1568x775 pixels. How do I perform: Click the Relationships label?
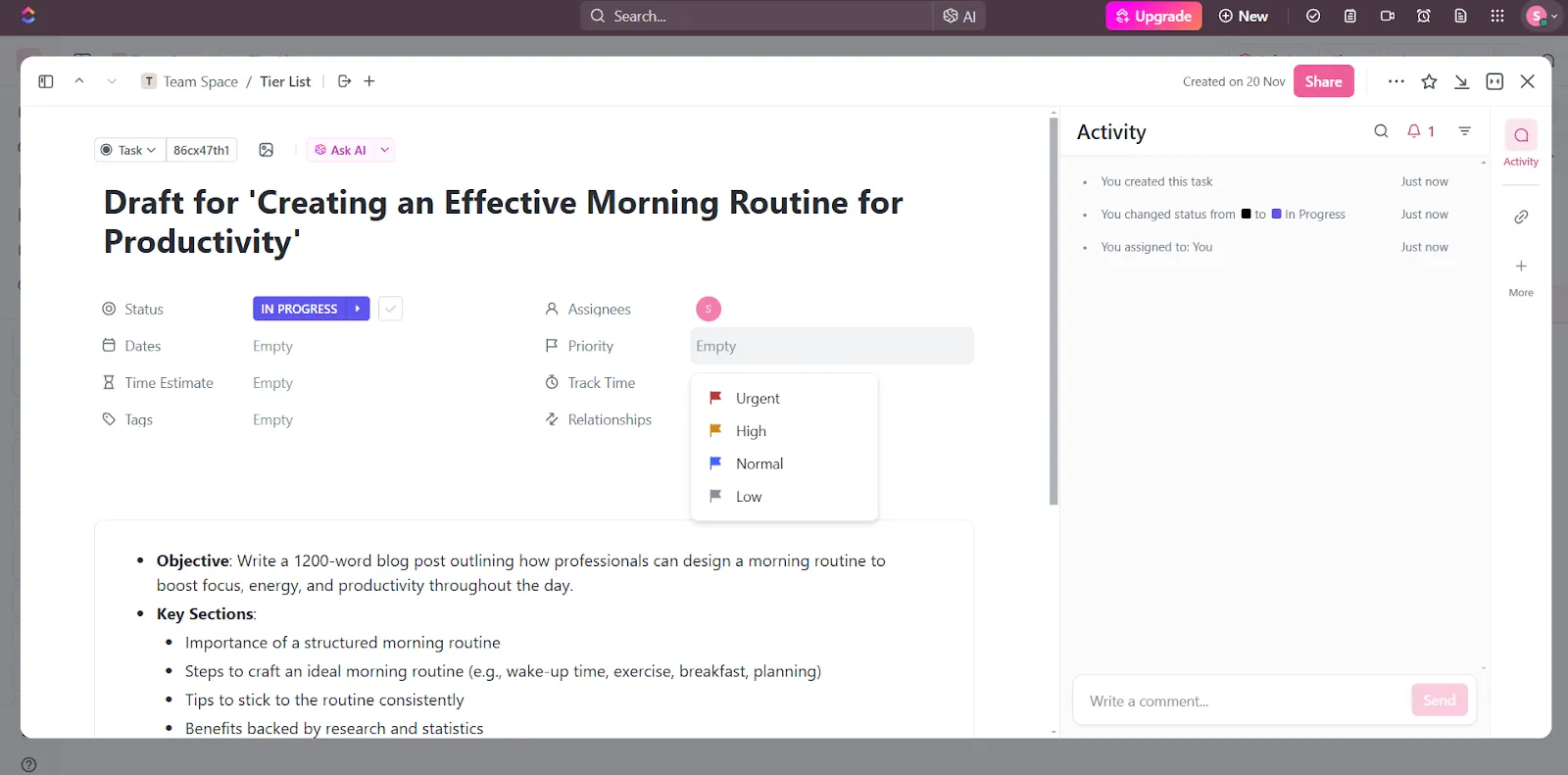[609, 419]
